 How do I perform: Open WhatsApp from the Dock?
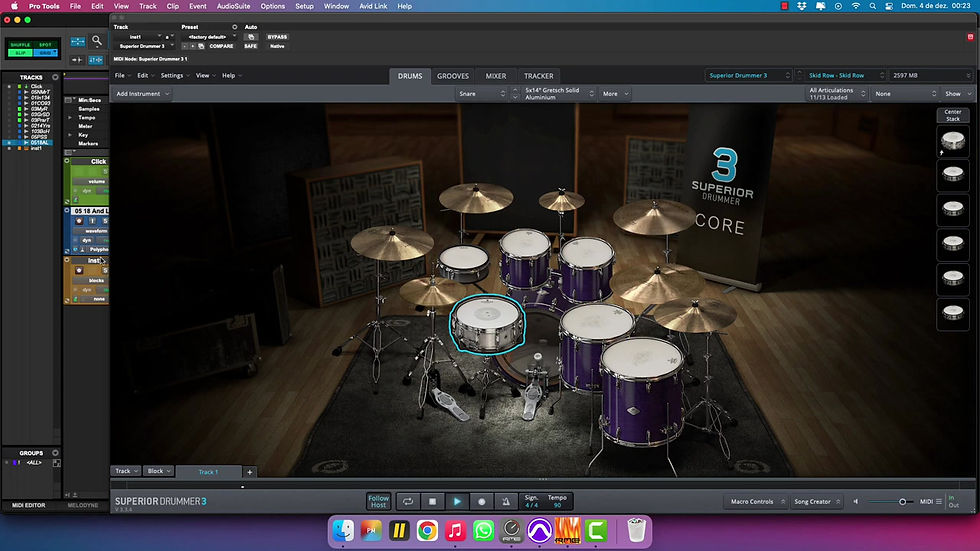click(x=483, y=531)
